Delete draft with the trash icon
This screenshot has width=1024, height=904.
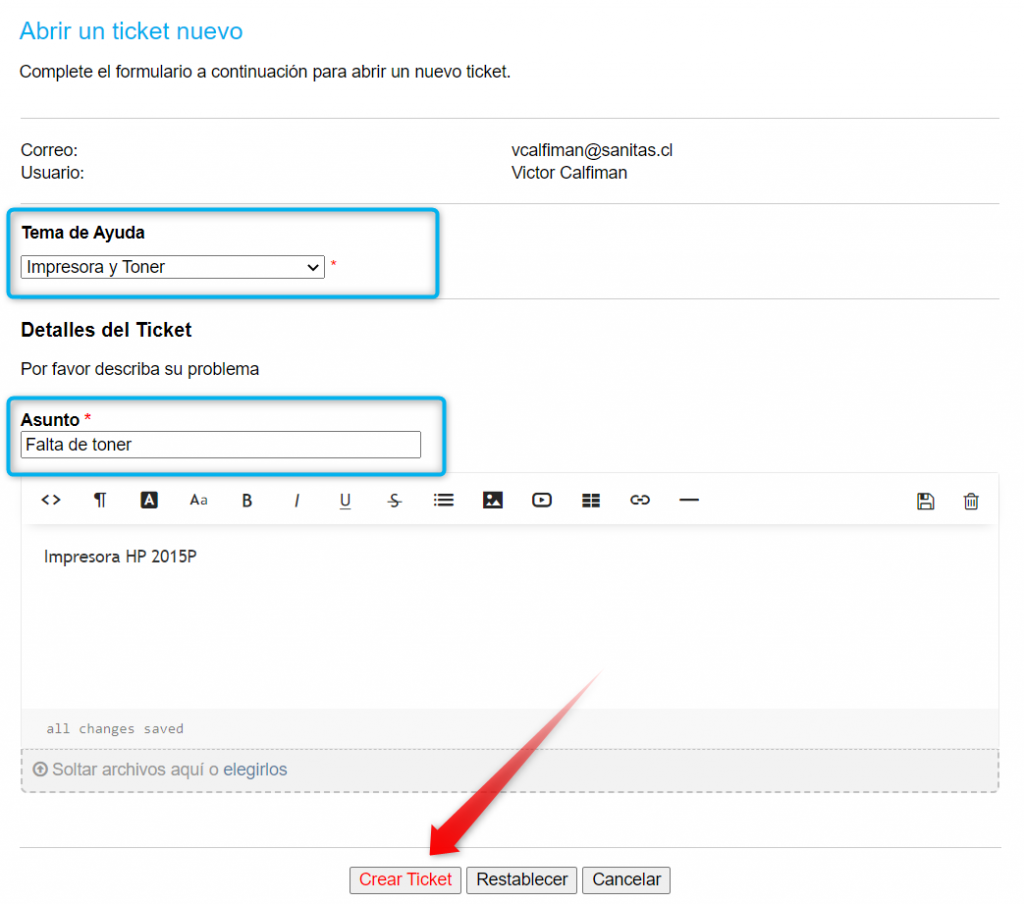(971, 501)
